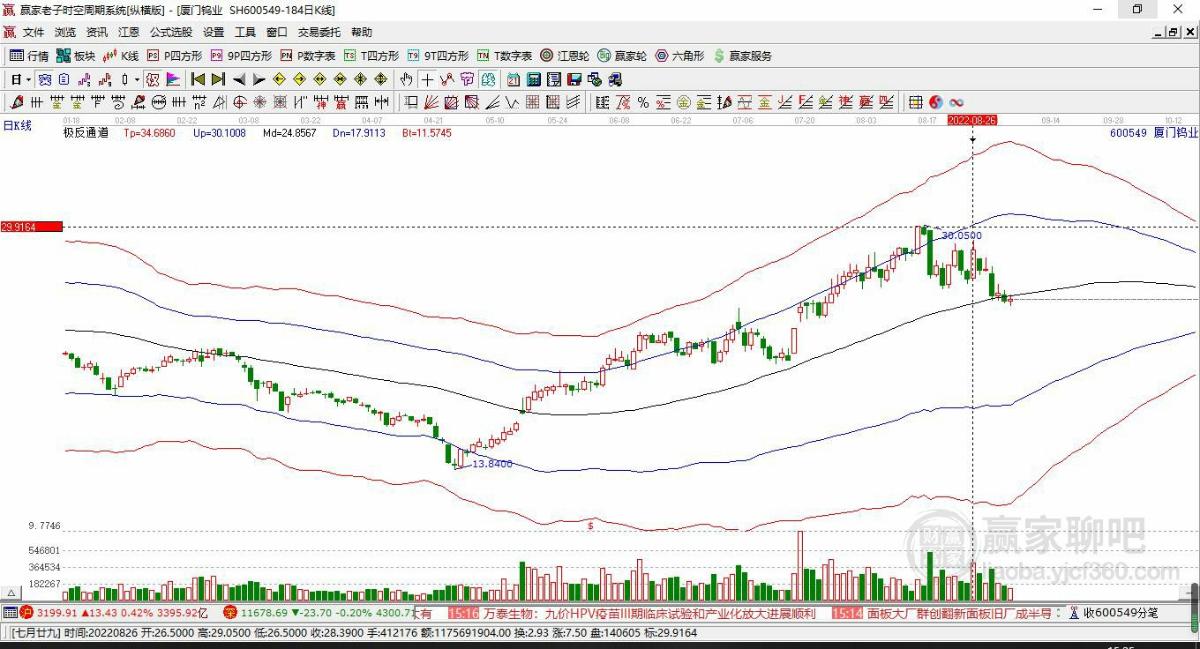
Task: Open the 帮助 menu
Action: pos(361,32)
